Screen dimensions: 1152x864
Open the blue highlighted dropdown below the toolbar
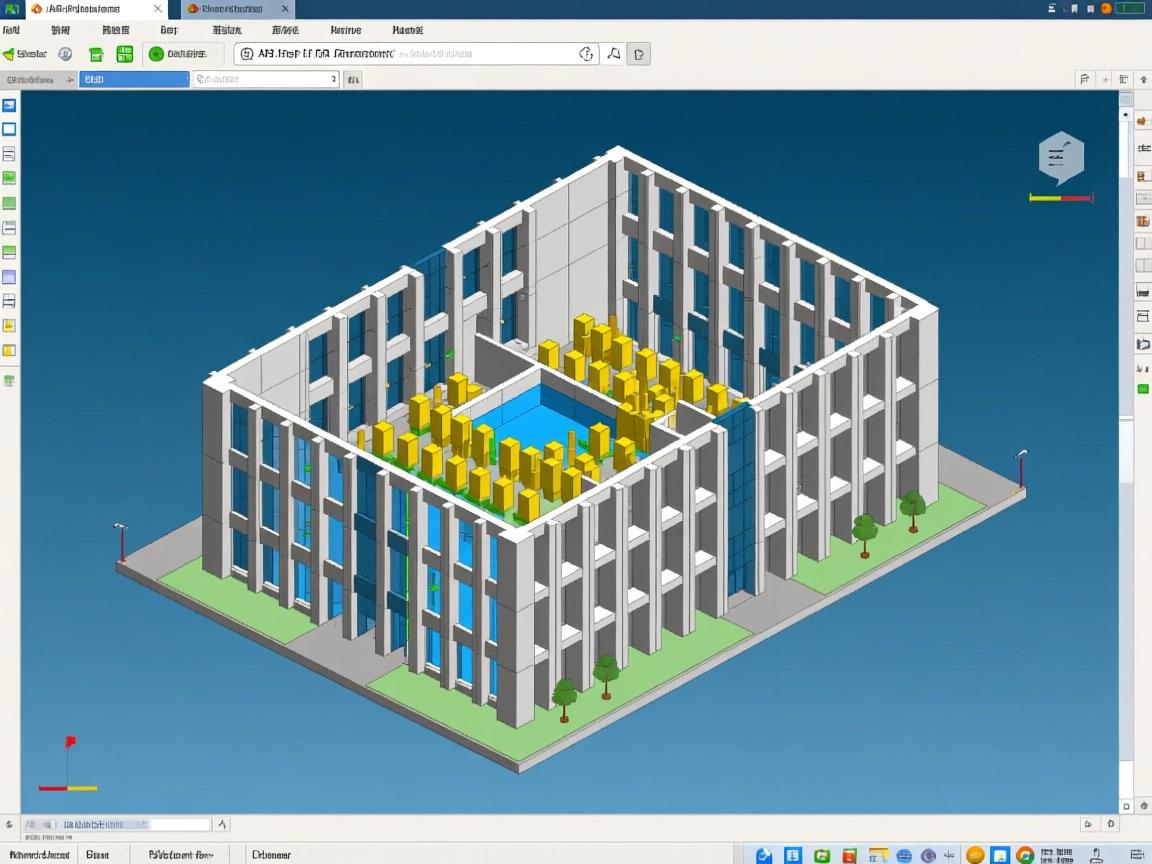point(134,79)
